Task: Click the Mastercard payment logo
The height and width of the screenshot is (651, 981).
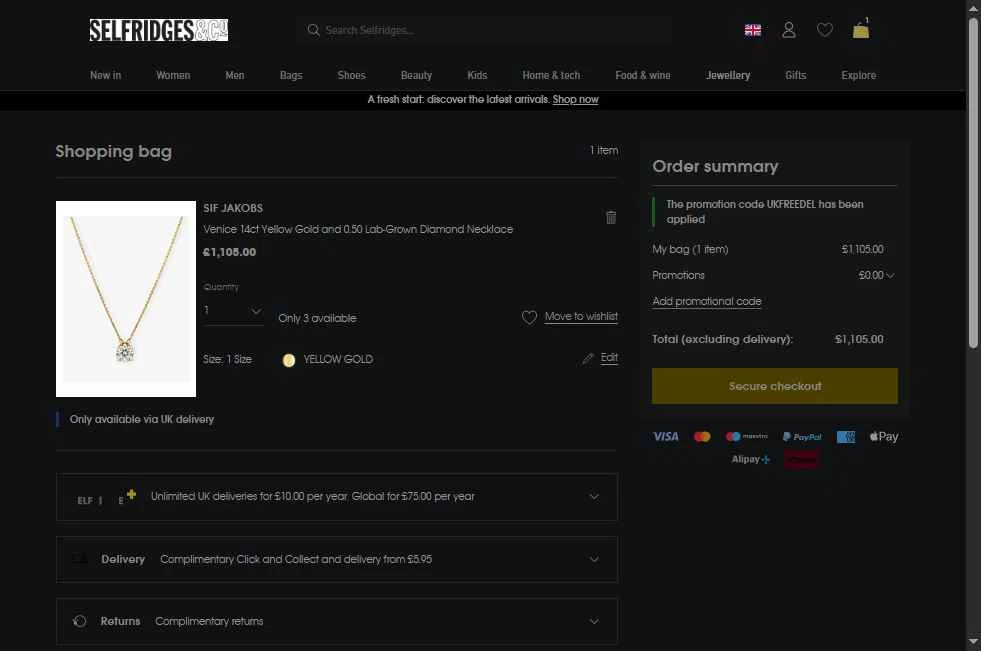Action: click(702, 437)
